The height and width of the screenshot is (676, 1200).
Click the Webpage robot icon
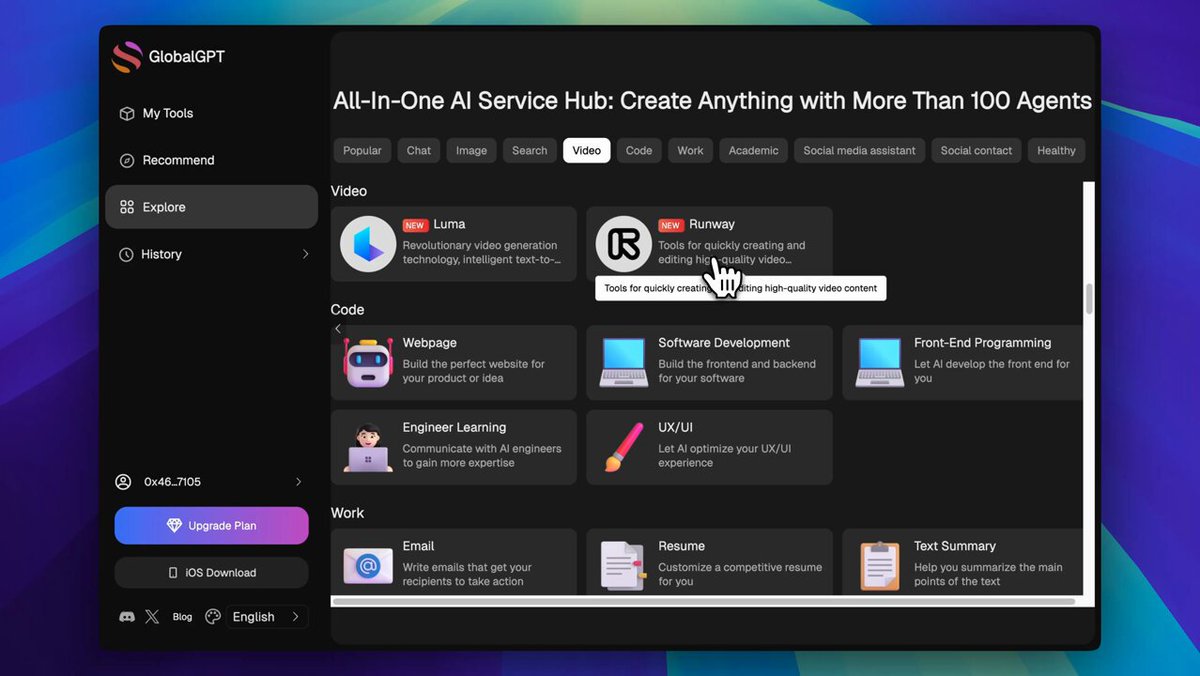point(368,362)
